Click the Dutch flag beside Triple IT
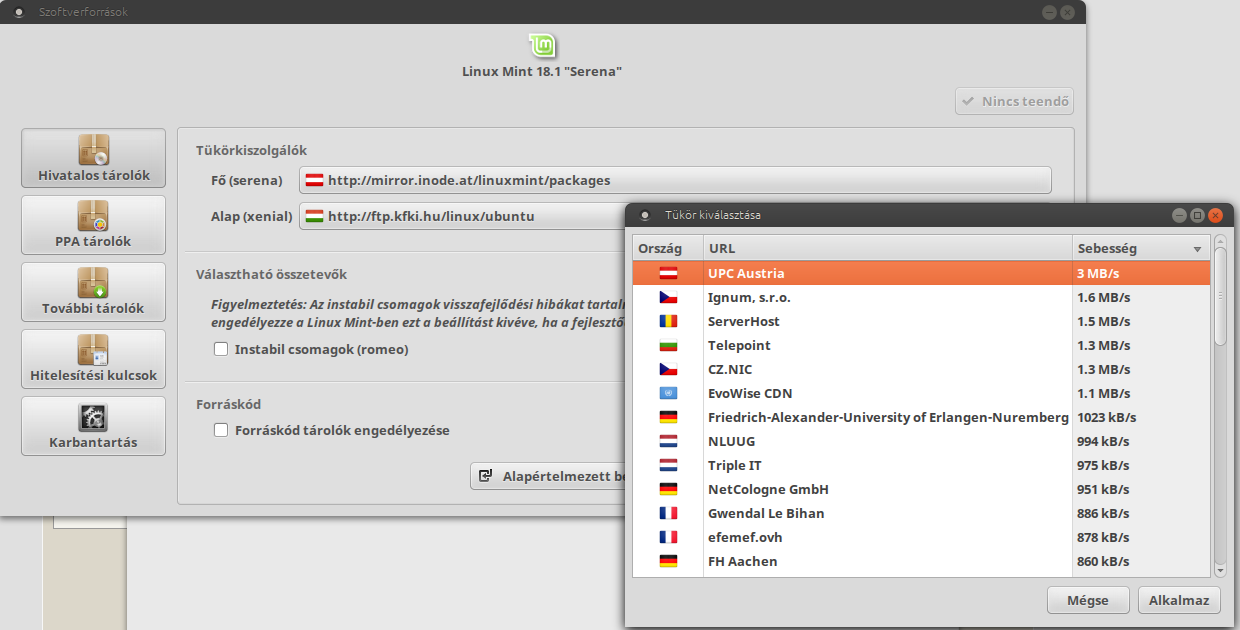 [x=668, y=465]
